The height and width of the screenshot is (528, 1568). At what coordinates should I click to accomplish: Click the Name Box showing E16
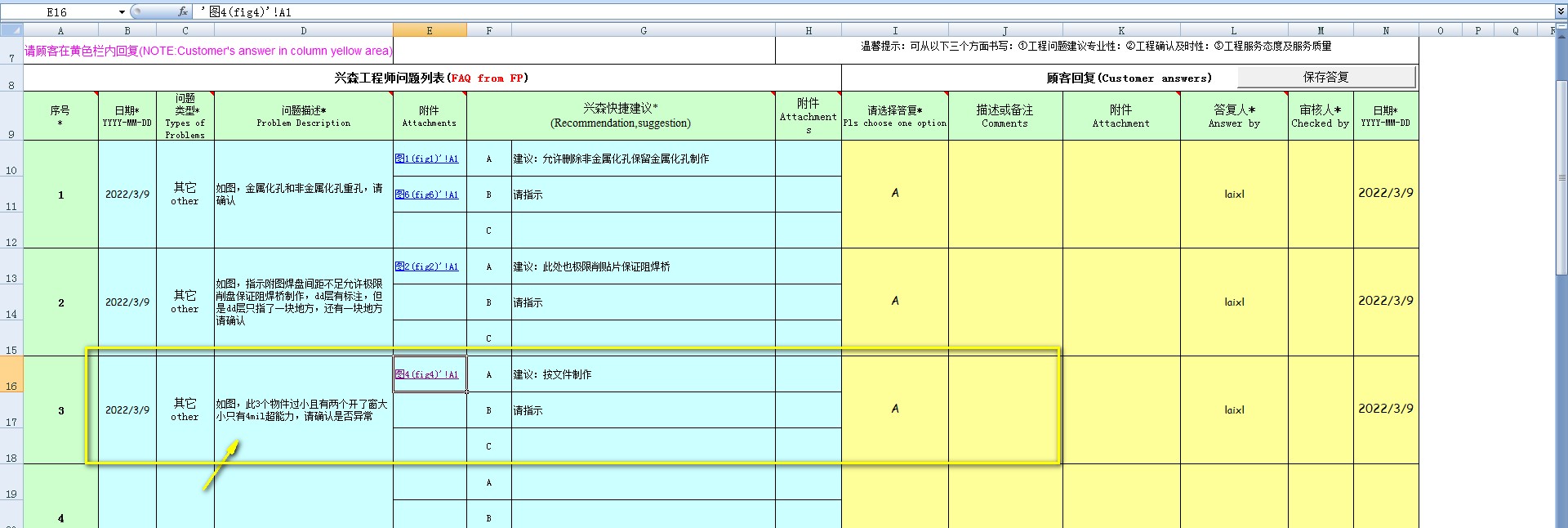point(57,11)
